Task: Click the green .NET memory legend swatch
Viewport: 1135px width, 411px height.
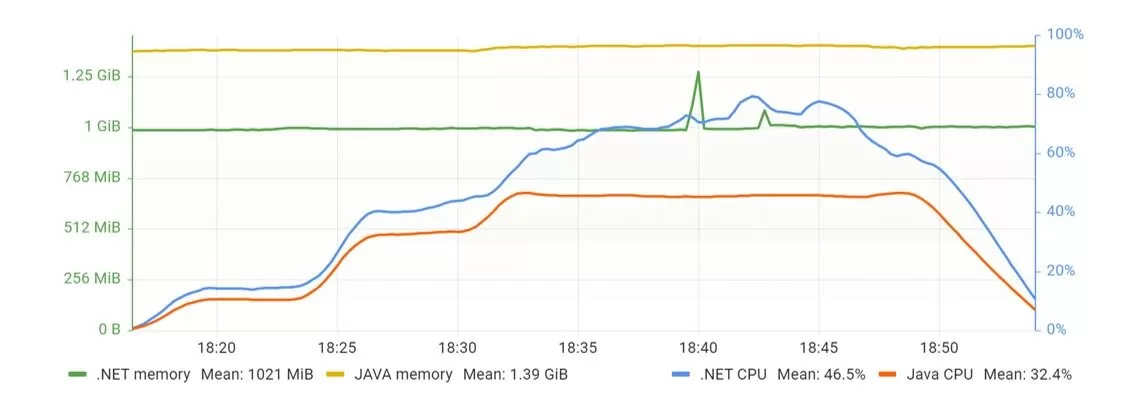Action: click(77, 374)
